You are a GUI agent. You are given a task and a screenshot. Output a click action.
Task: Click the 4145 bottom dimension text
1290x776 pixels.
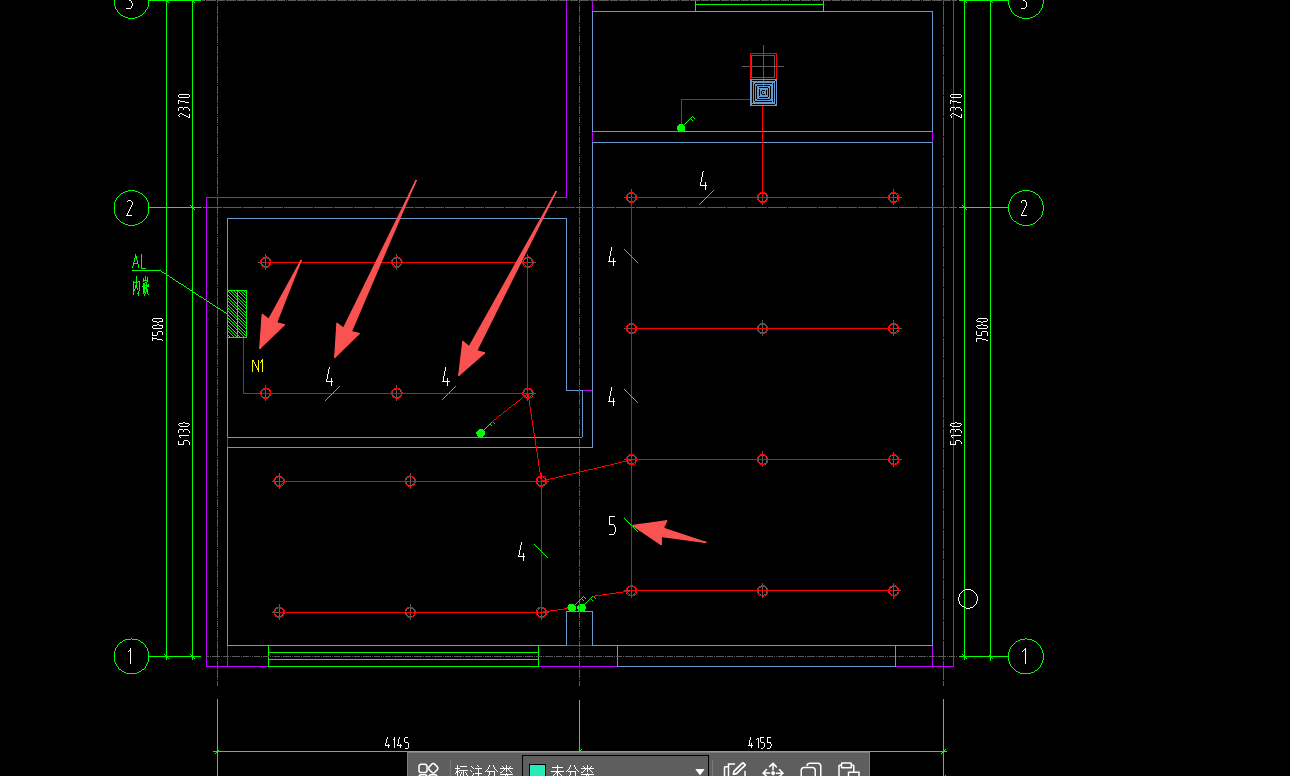397,743
